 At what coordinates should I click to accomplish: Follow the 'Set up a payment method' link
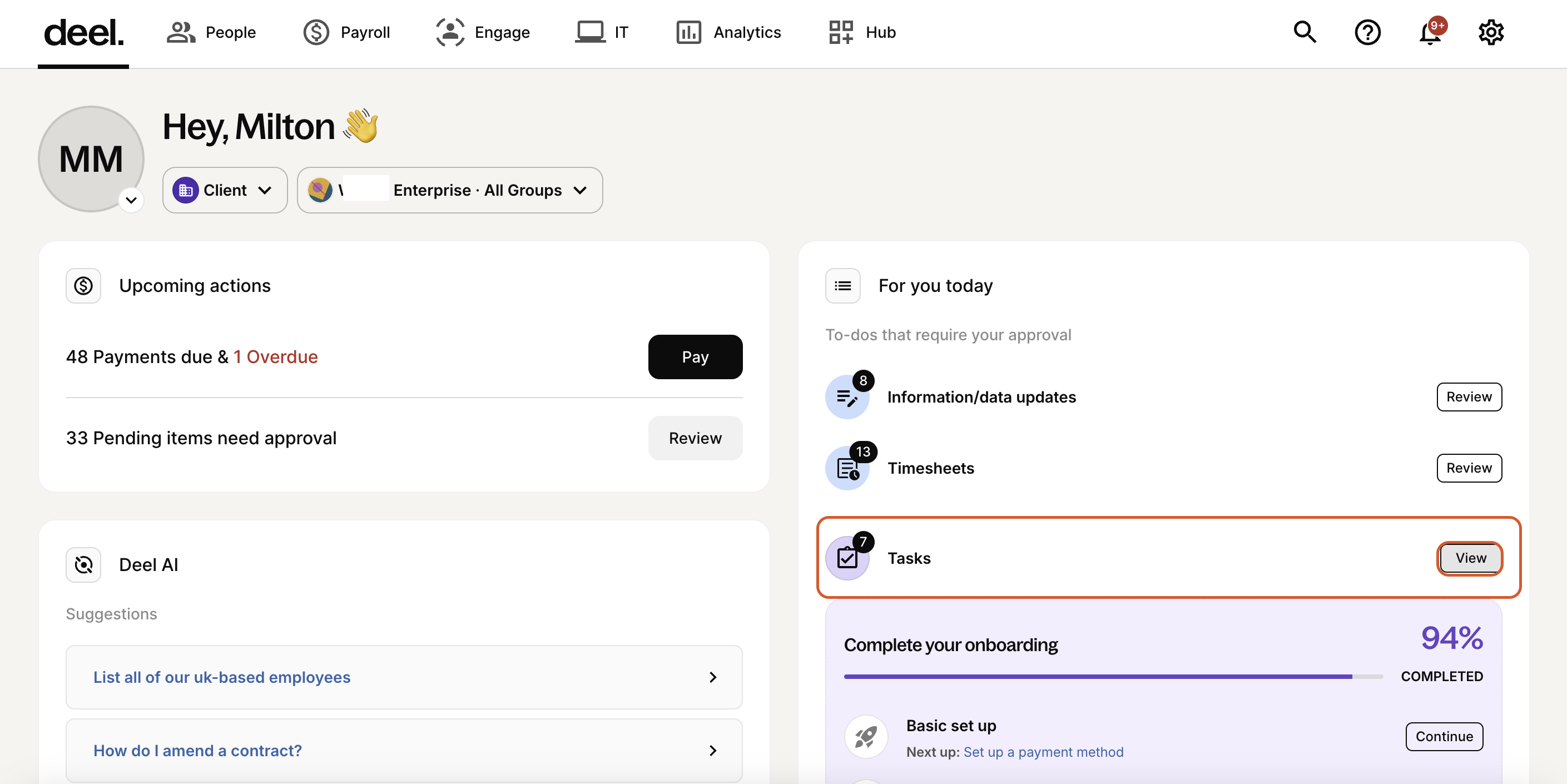click(x=1043, y=752)
